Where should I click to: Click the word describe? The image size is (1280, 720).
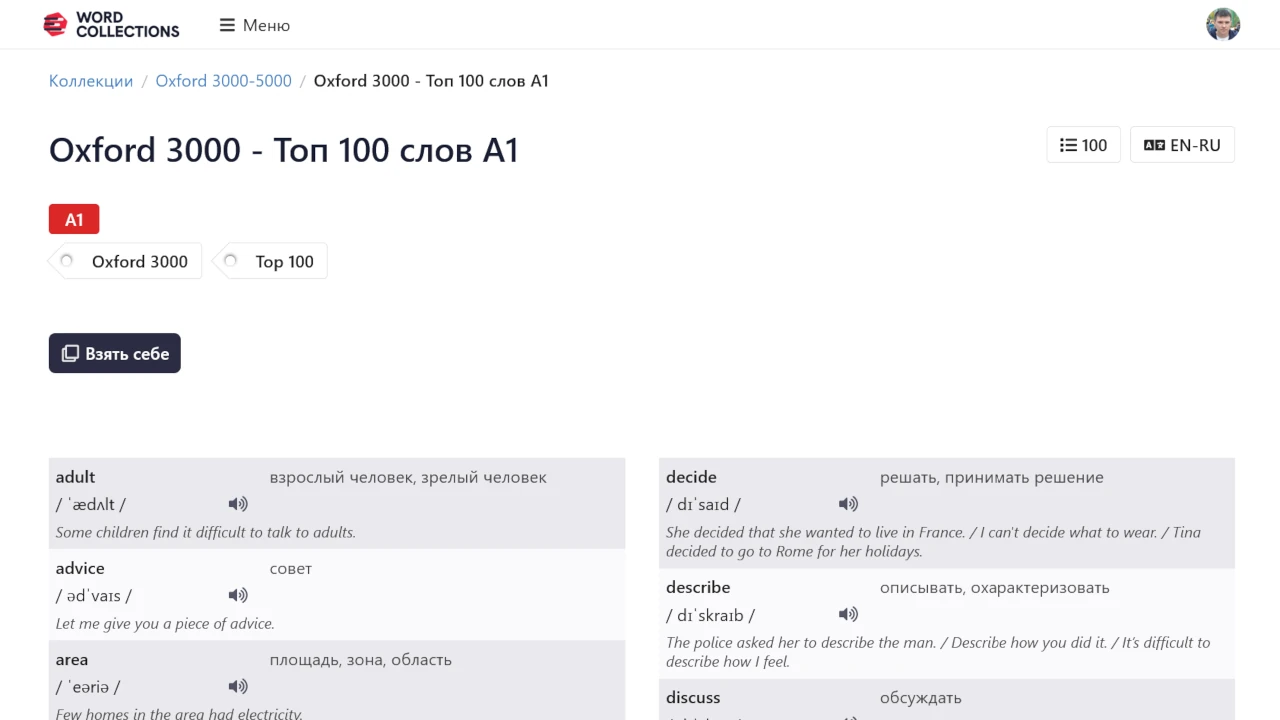point(698,587)
